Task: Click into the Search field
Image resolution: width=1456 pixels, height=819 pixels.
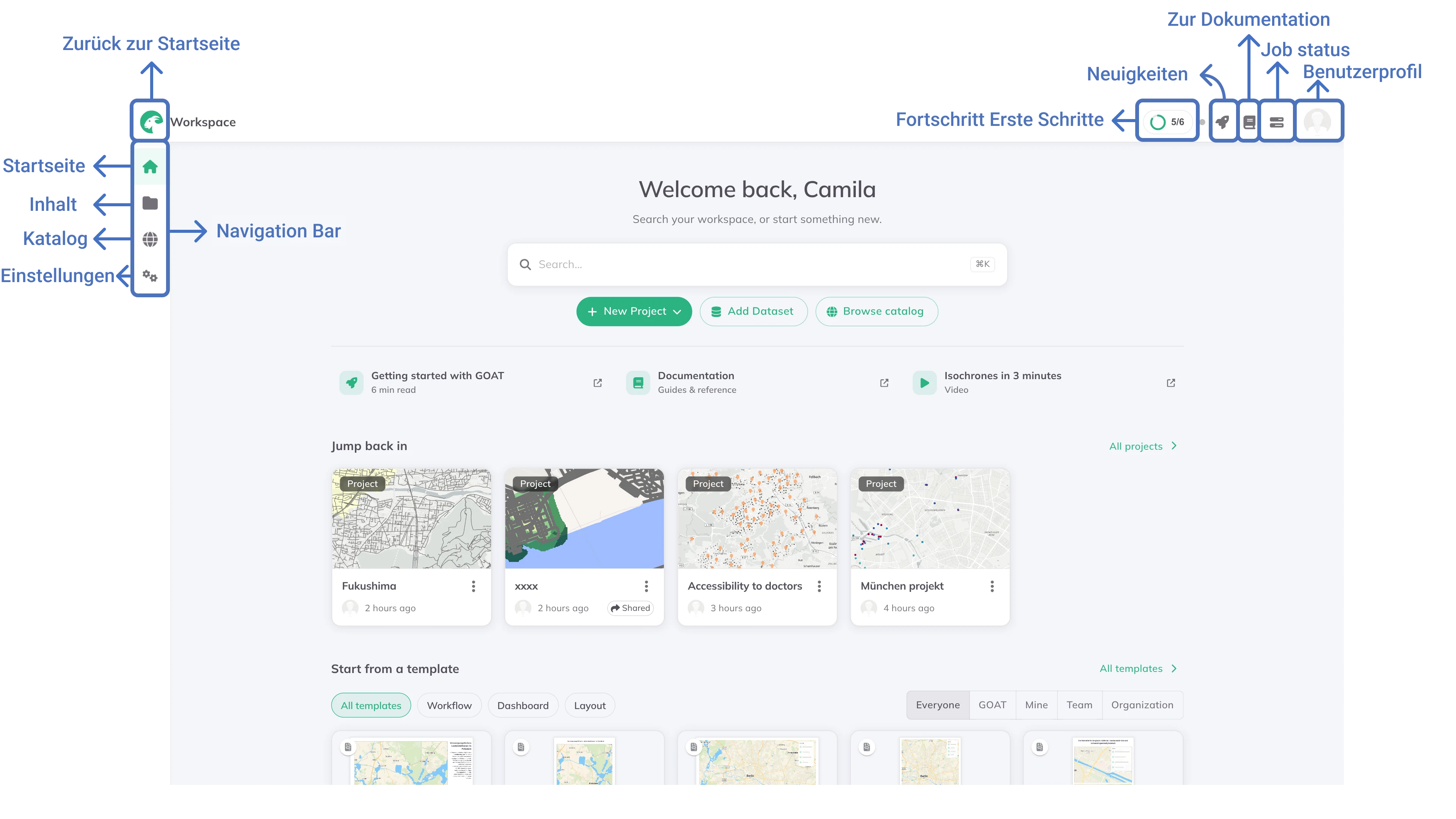Action: 758,264
